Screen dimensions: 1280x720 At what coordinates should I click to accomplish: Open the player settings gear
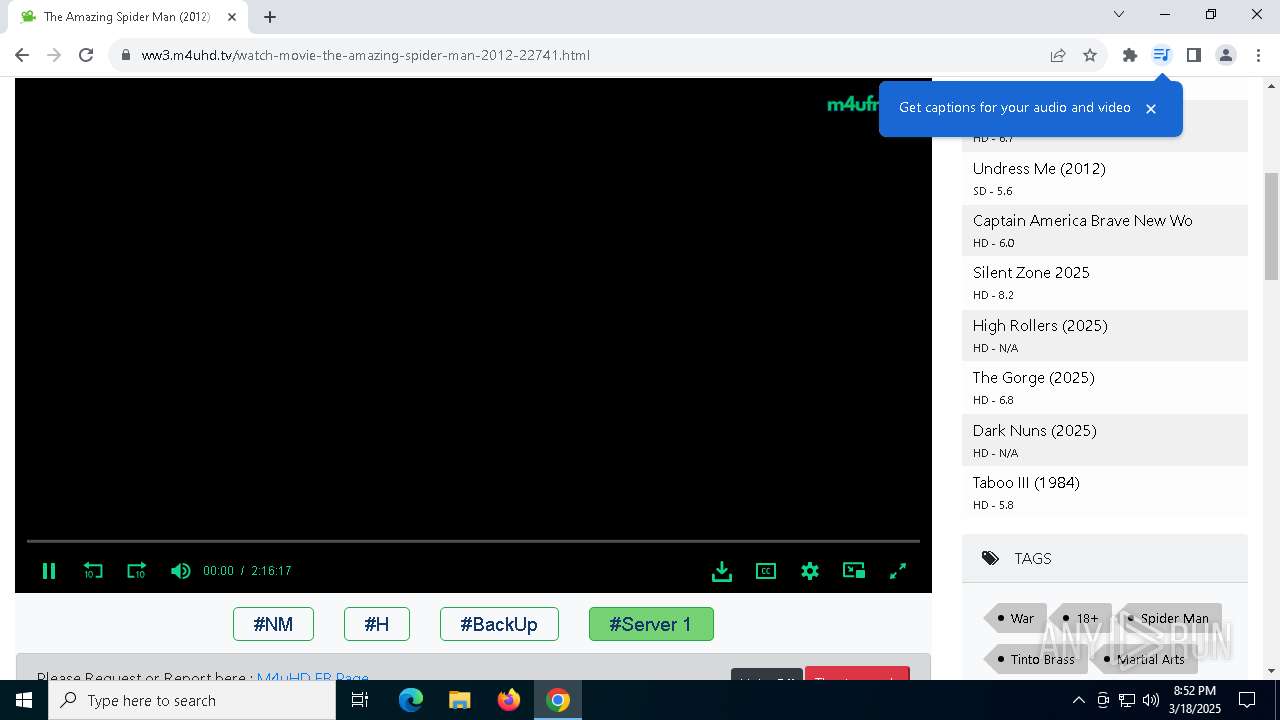810,571
